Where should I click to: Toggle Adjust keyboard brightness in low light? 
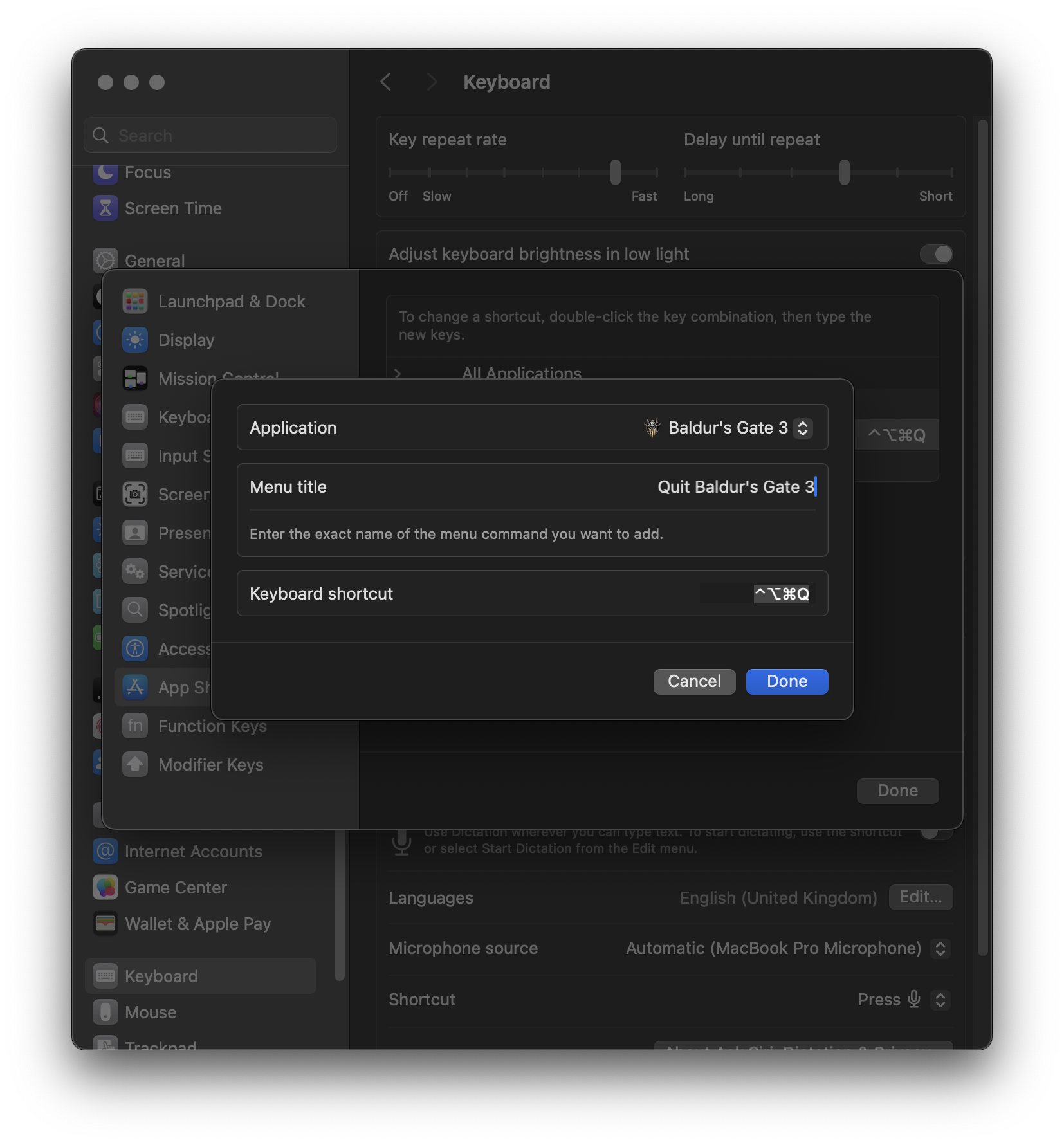(x=936, y=254)
